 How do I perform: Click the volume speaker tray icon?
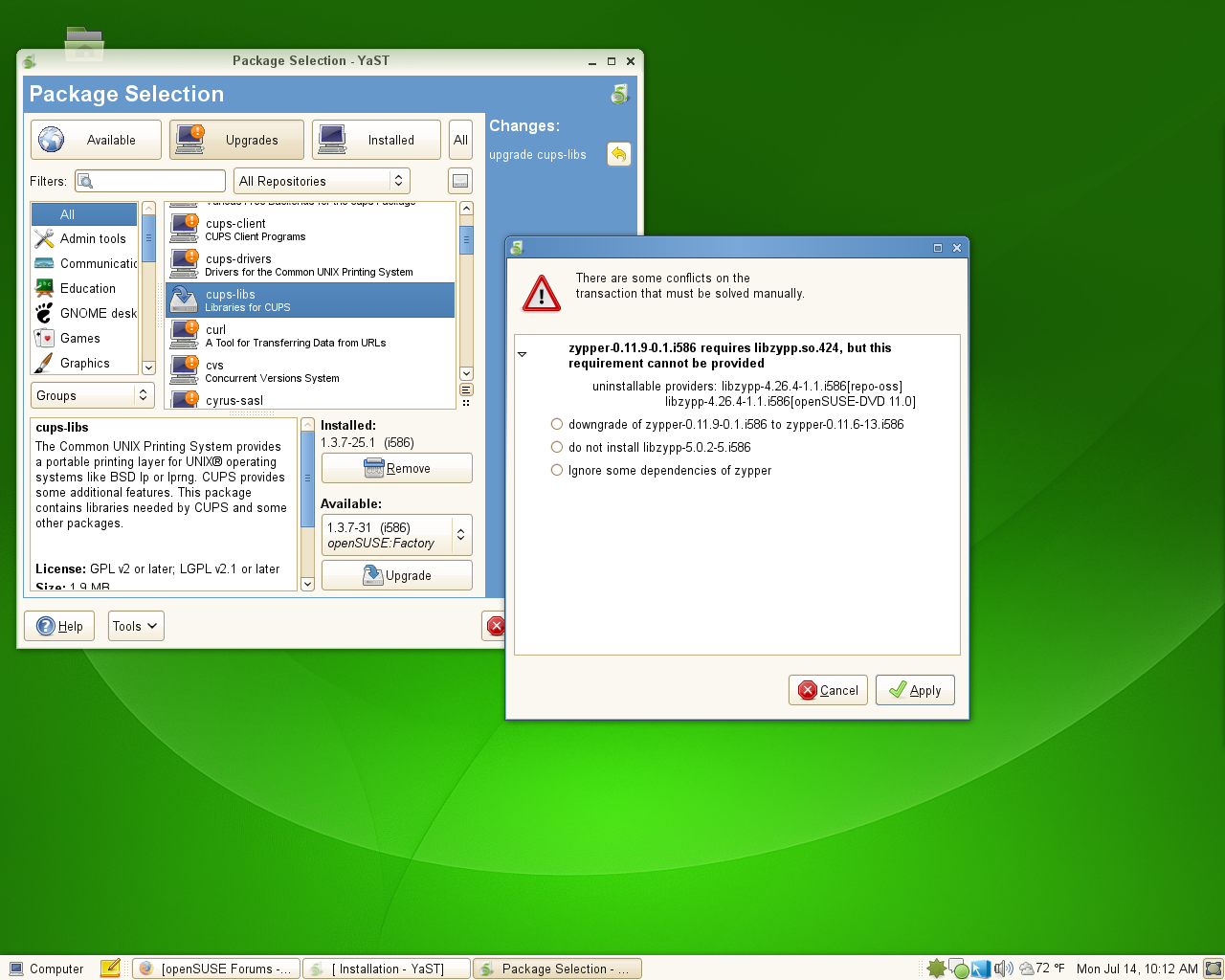1003,969
